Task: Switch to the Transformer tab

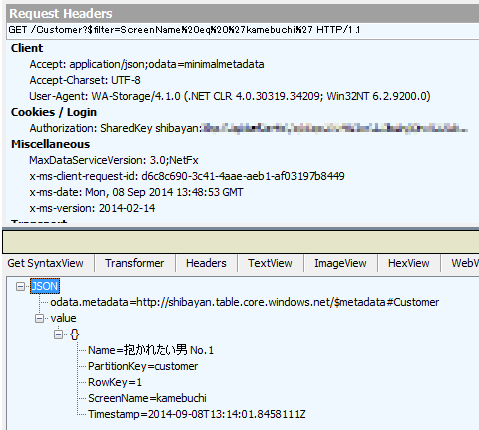Action: point(135,263)
